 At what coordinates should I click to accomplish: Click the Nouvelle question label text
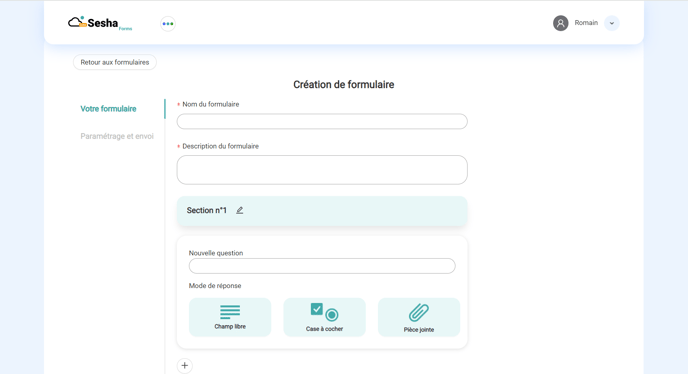(216, 253)
